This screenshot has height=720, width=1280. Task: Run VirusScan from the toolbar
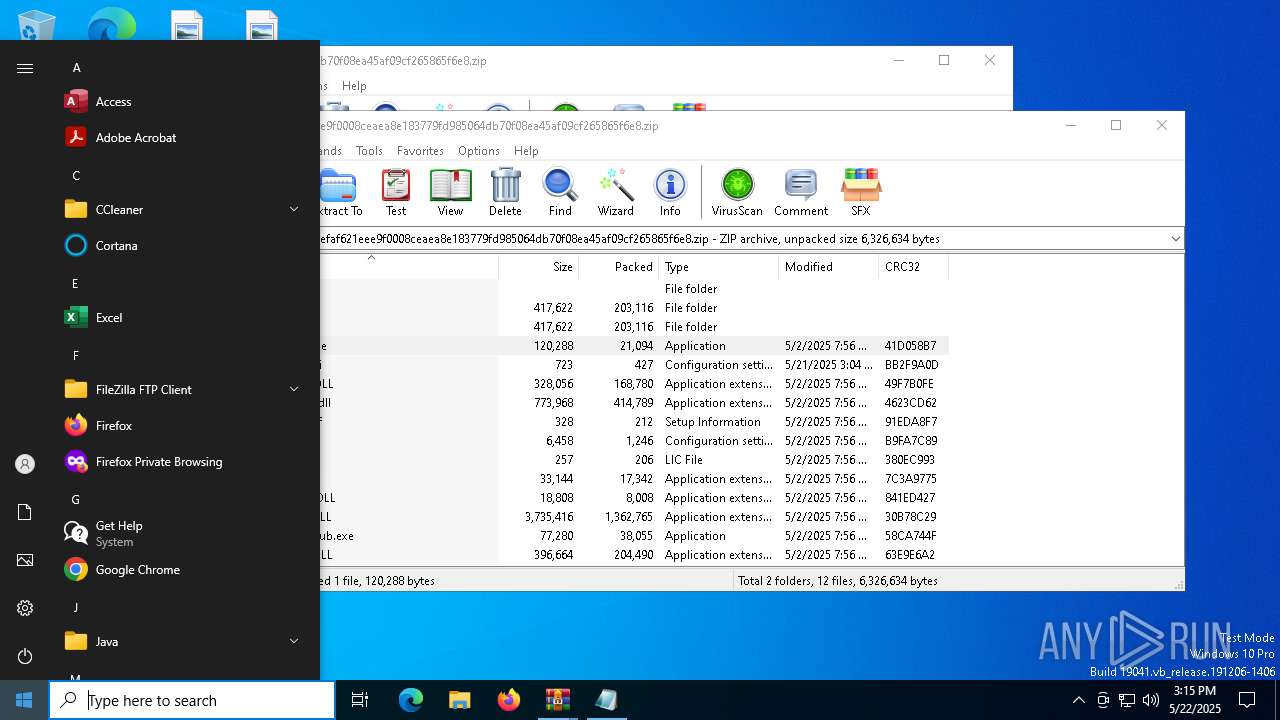[737, 192]
